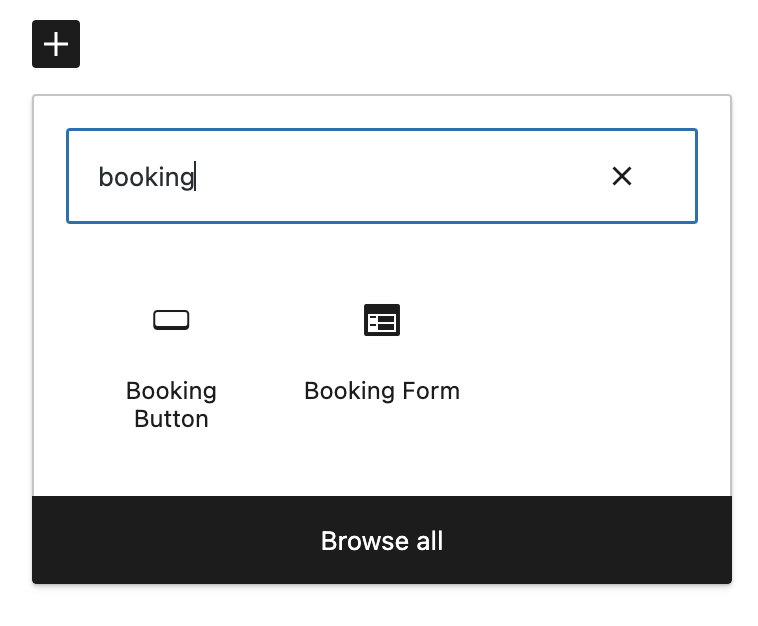Screen dimensions: 758x626
Task: Click the black plus block inserter button
Action: (x=56, y=44)
